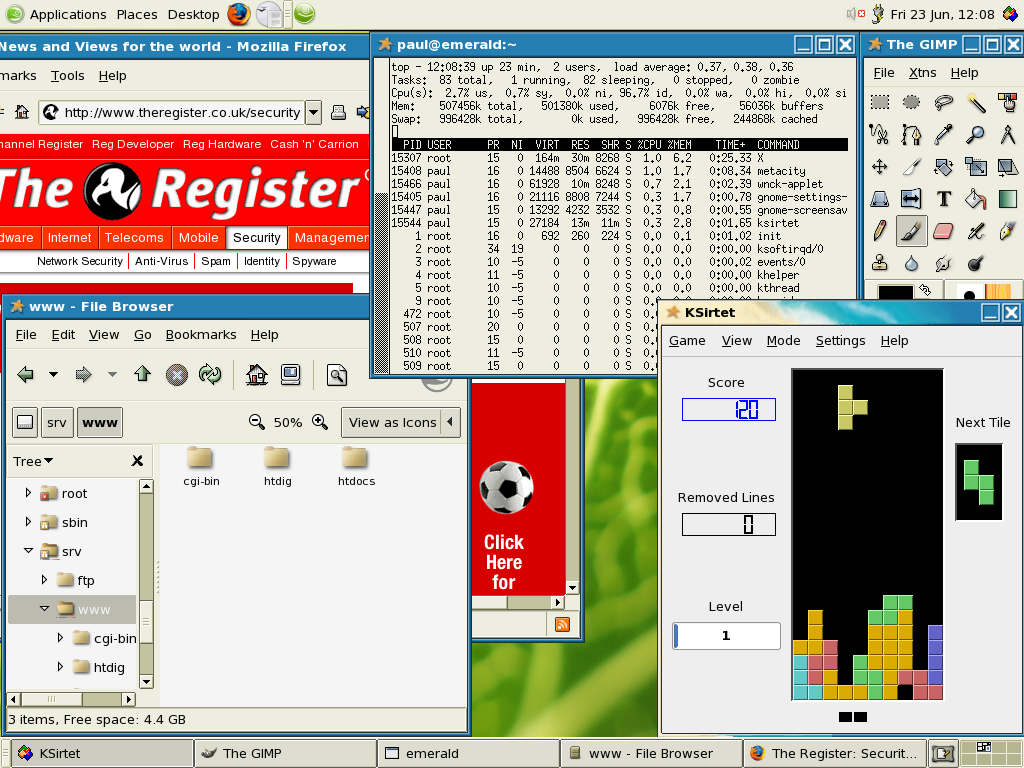Select the GIMP Text tool
This screenshot has height=768, width=1024.
944,199
